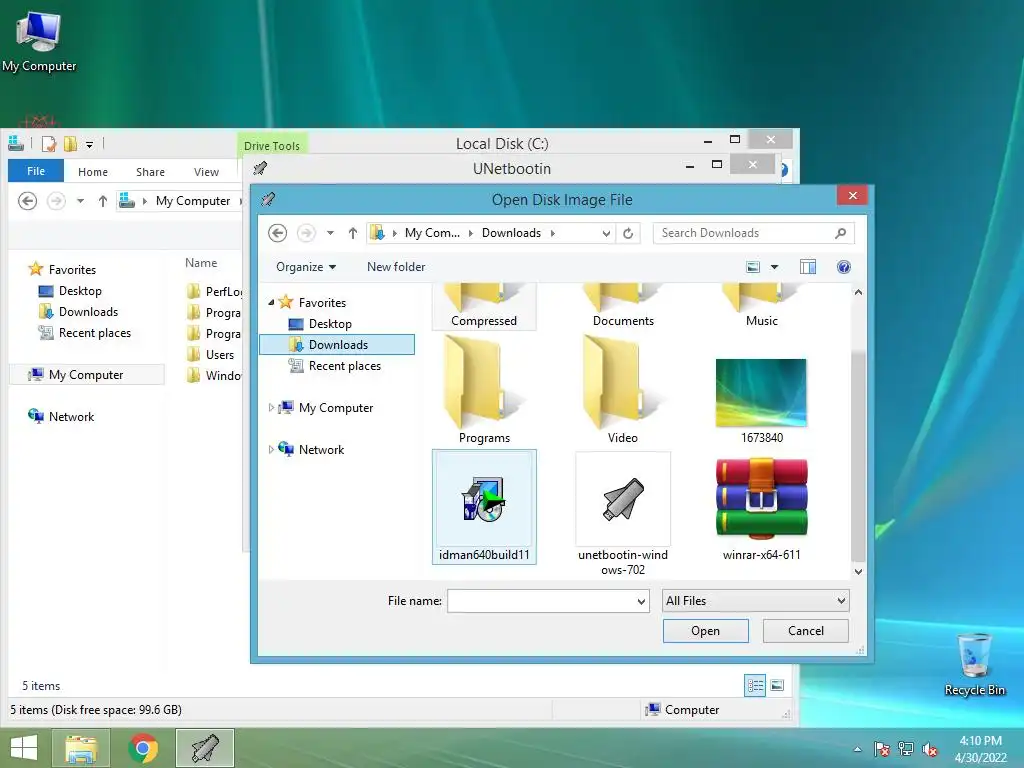This screenshot has height=768, width=1024.
Task: Open the Windows Start button
Action: 24,748
